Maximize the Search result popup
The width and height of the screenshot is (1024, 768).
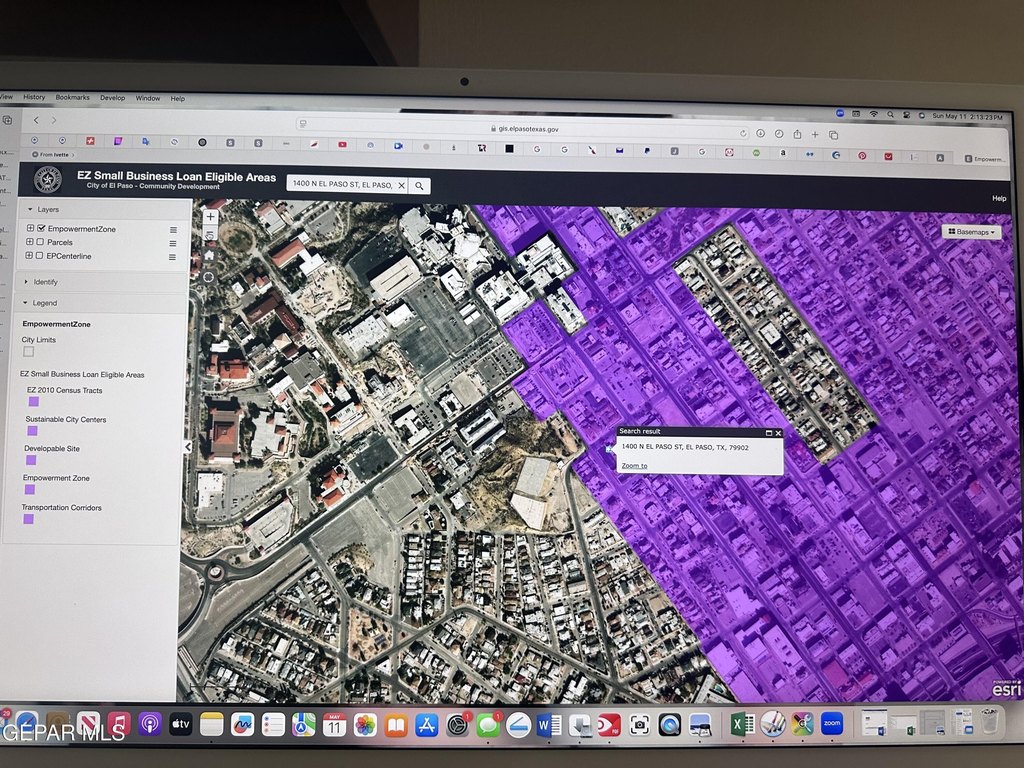(x=769, y=432)
